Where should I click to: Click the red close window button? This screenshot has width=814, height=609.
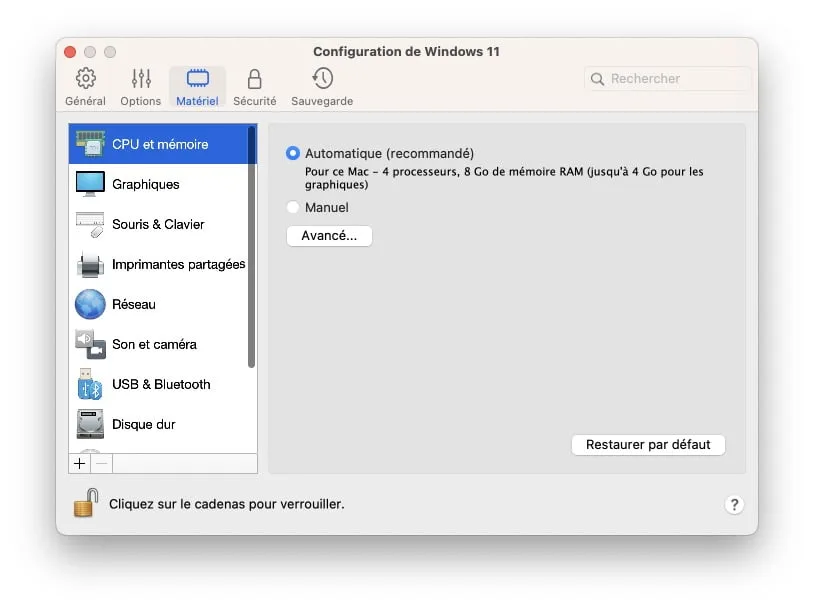(x=70, y=52)
